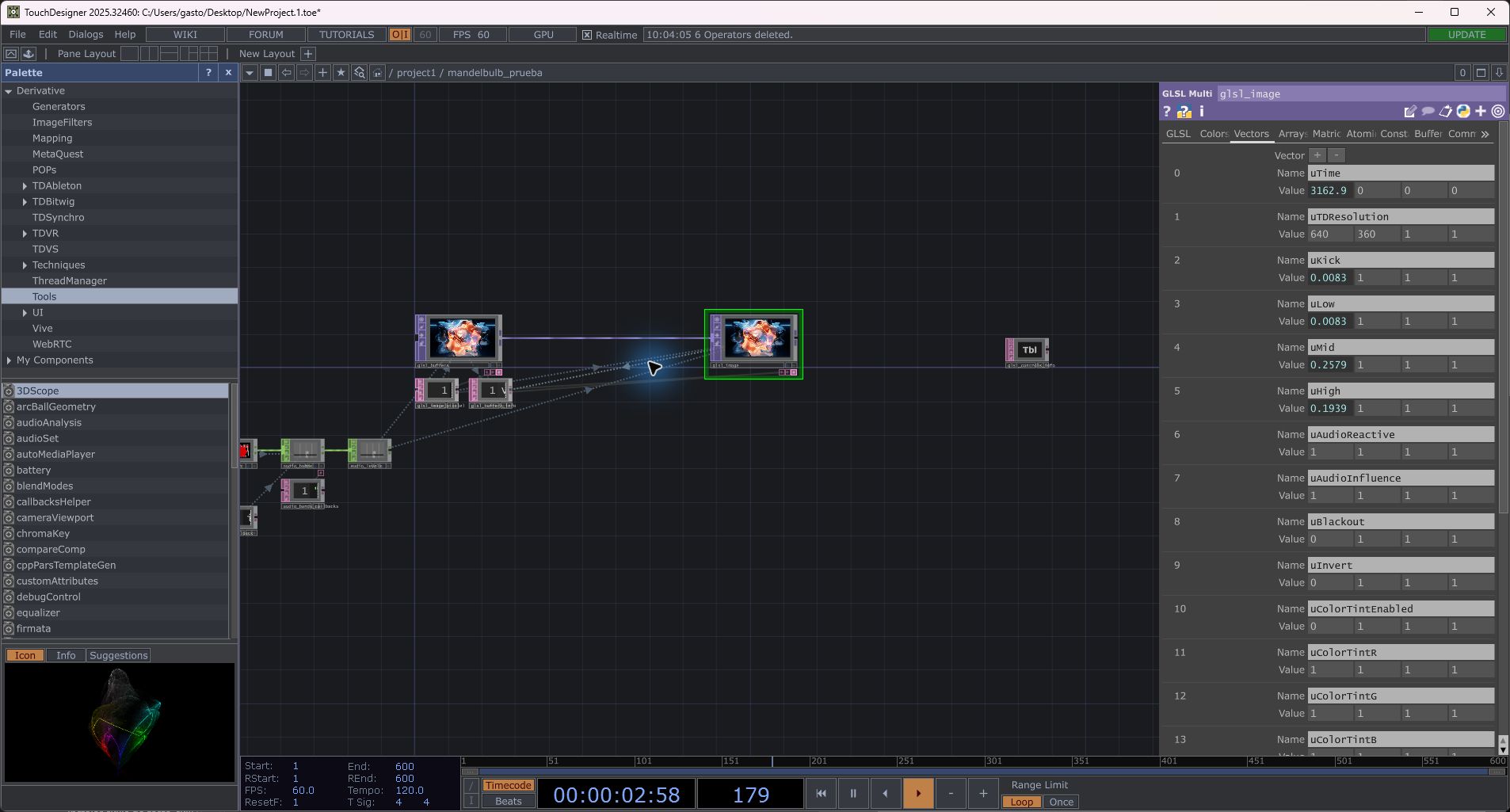Collapse the Derivative palette folder

pos(9,91)
